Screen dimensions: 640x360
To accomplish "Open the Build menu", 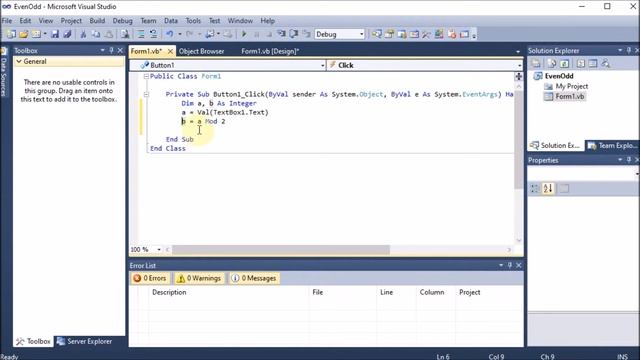I will pos(97,21).
